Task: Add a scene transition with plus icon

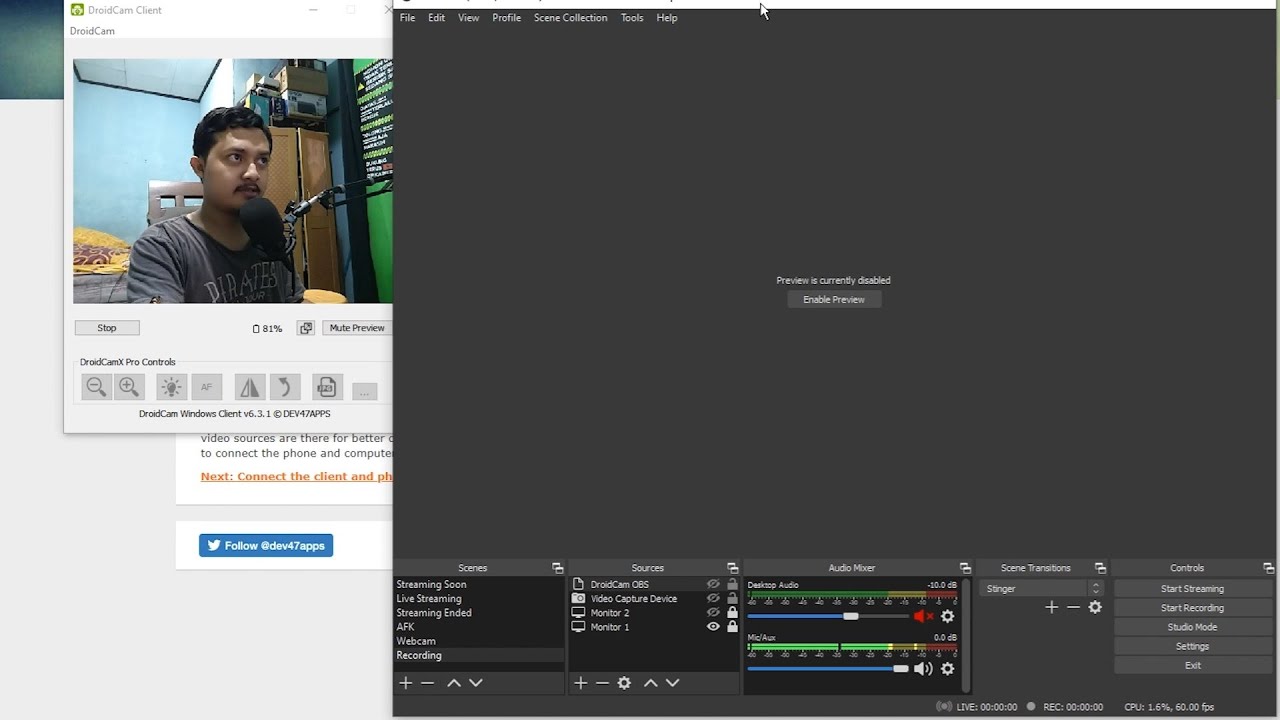Action: coord(1051,607)
